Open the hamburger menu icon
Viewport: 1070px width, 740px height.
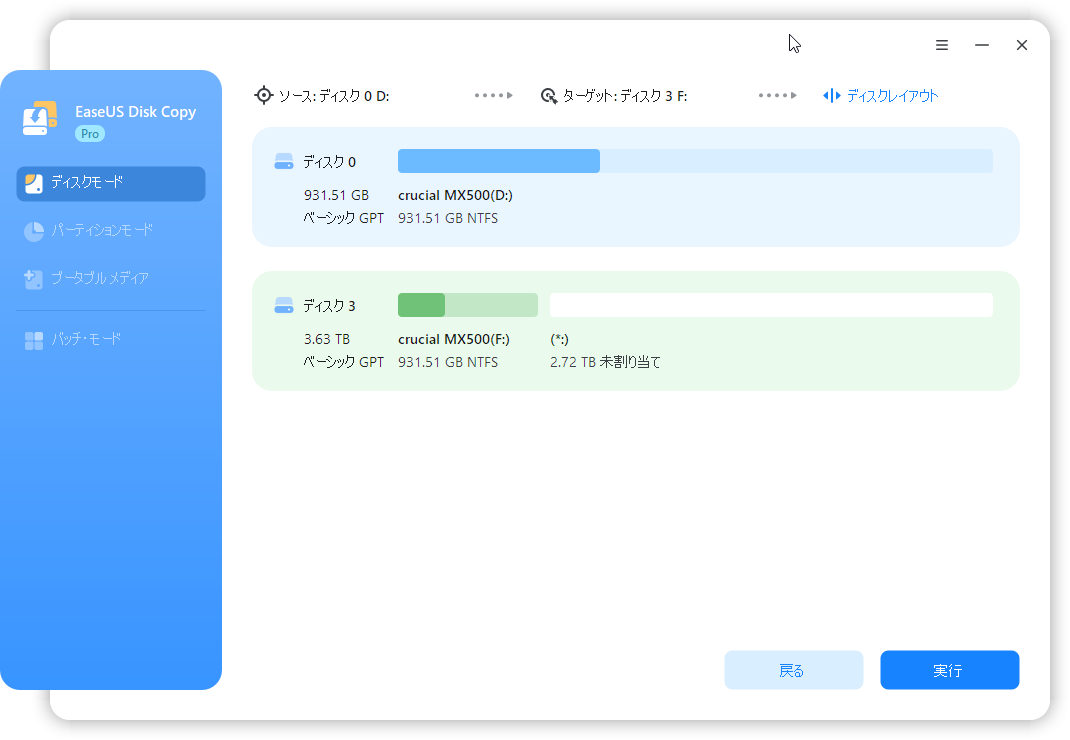pos(942,45)
